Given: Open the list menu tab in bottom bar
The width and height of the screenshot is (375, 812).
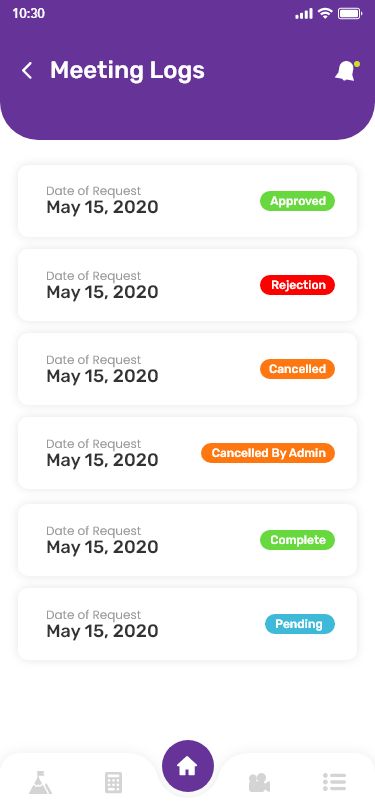Looking at the screenshot, I should click(334, 782).
